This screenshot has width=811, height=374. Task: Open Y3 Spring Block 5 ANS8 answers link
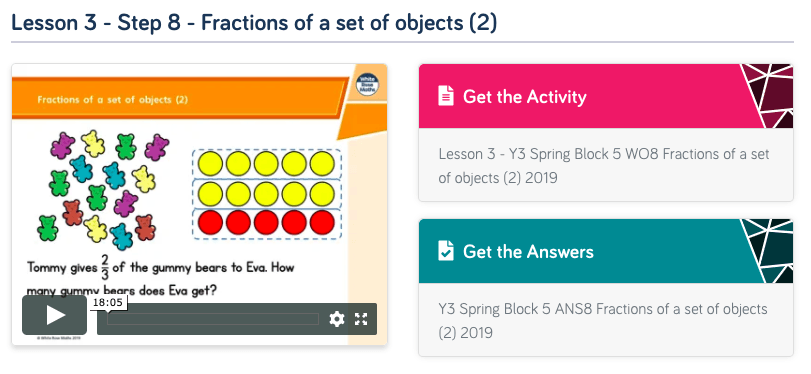click(x=603, y=320)
